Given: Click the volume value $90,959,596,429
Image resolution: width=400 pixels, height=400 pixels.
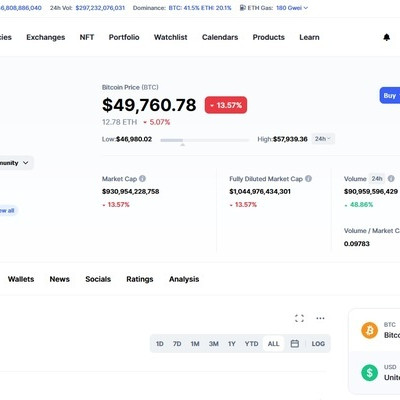Looking at the screenshot, I should [371, 192].
